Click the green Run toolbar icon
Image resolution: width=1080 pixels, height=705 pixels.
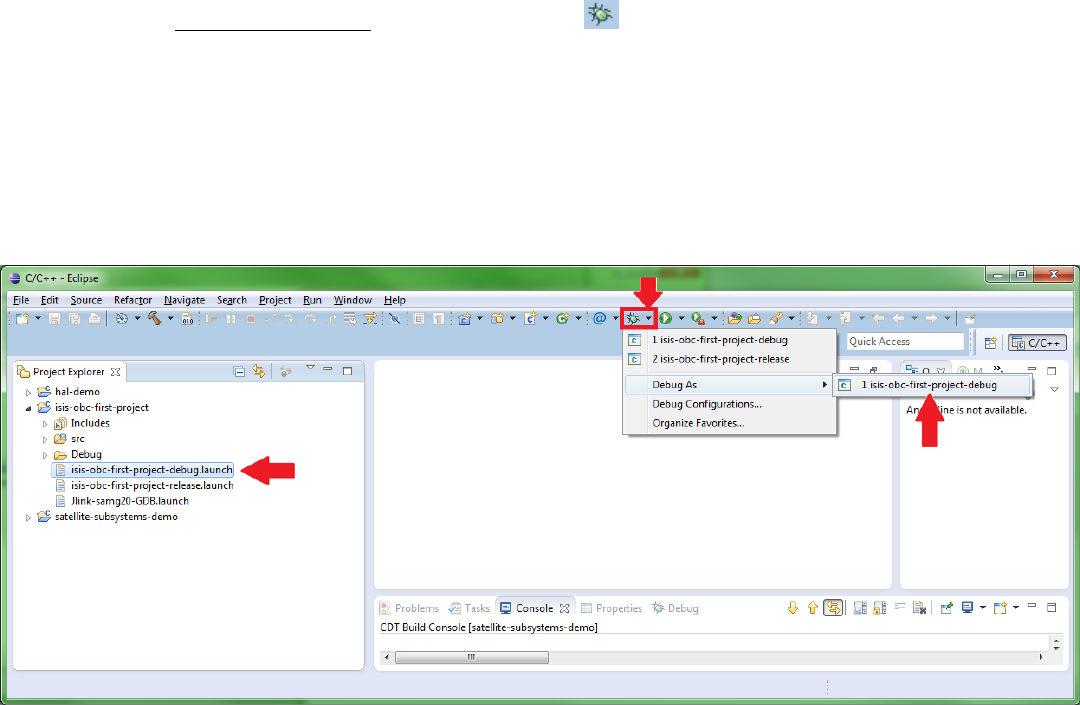click(665, 318)
